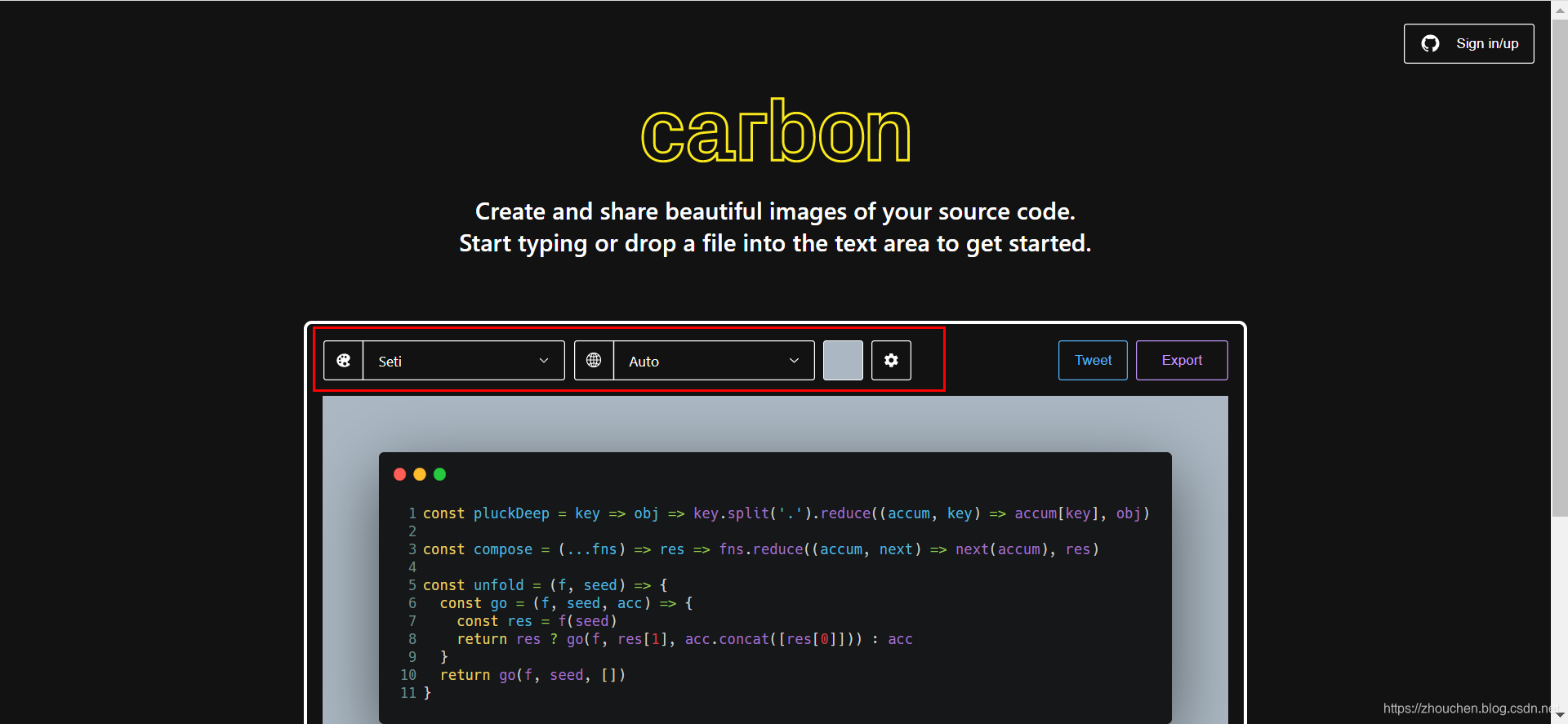Click the 'Start typing or drop a file' text
This screenshot has width=1568, height=724.
775,243
